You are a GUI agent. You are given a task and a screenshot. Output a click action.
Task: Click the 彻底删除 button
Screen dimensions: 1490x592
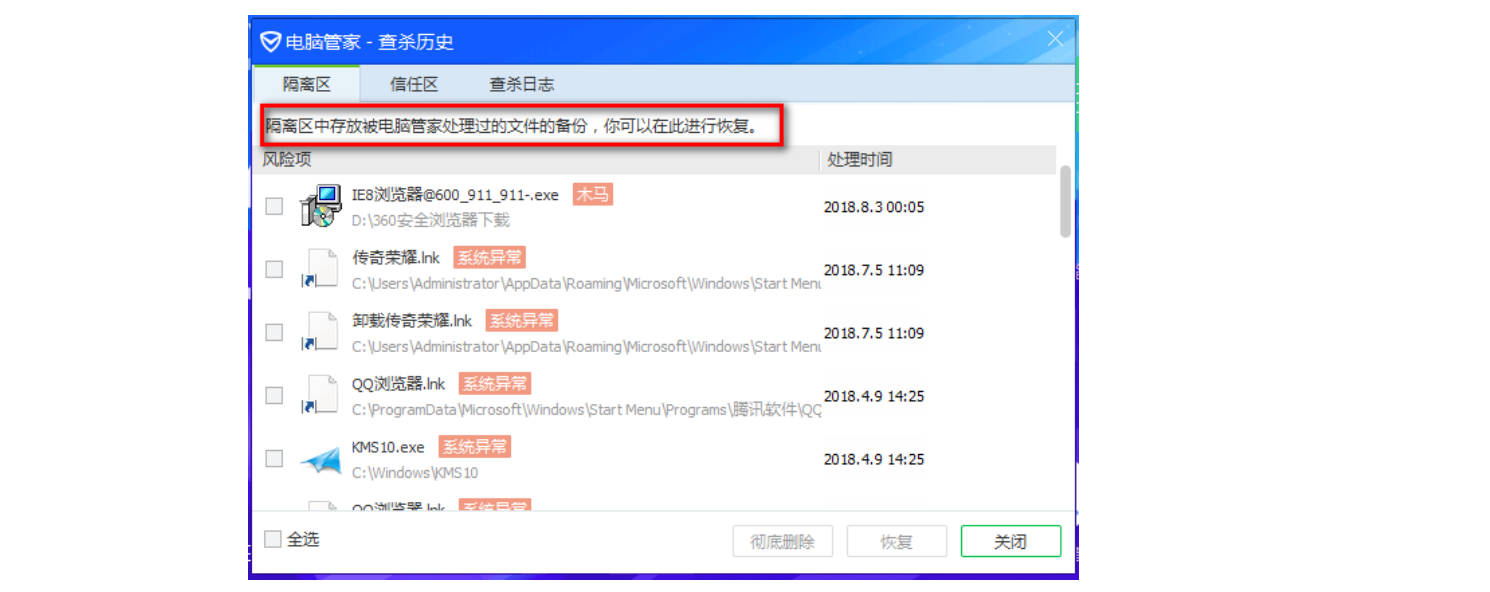(x=783, y=542)
